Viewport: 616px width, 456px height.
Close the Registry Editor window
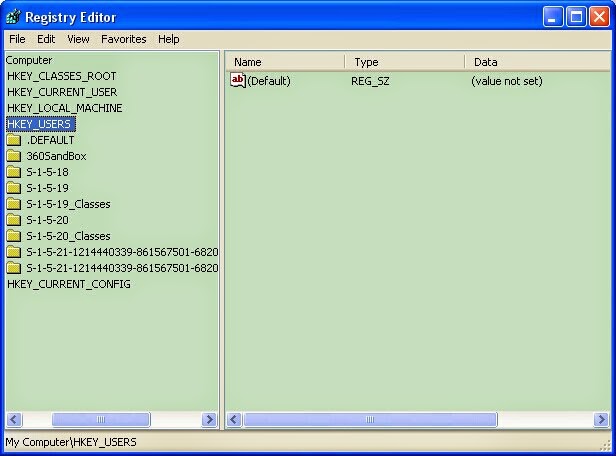[x=600, y=17]
